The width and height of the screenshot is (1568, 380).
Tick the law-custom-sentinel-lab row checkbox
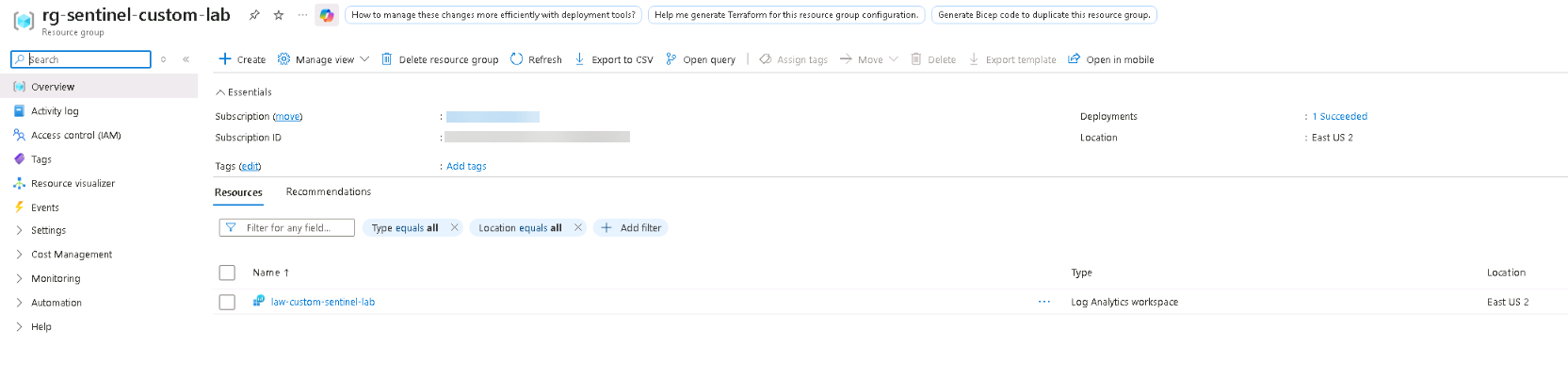(x=227, y=303)
